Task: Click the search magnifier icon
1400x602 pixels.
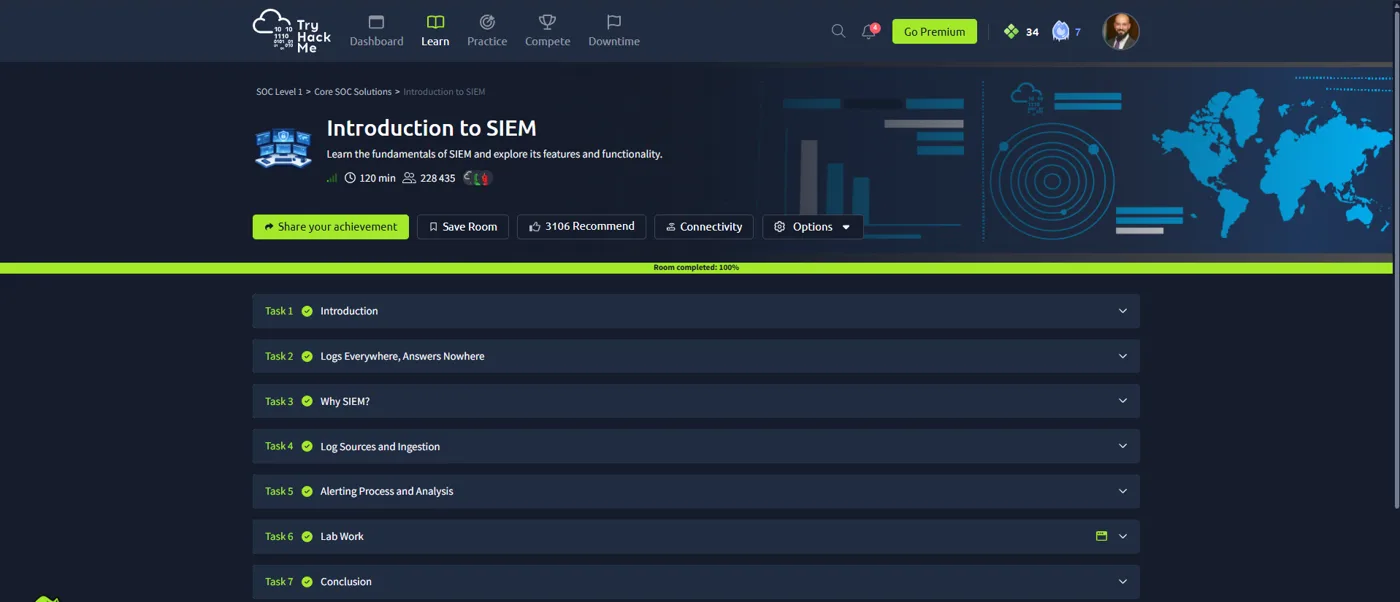Action: tap(838, 31)
